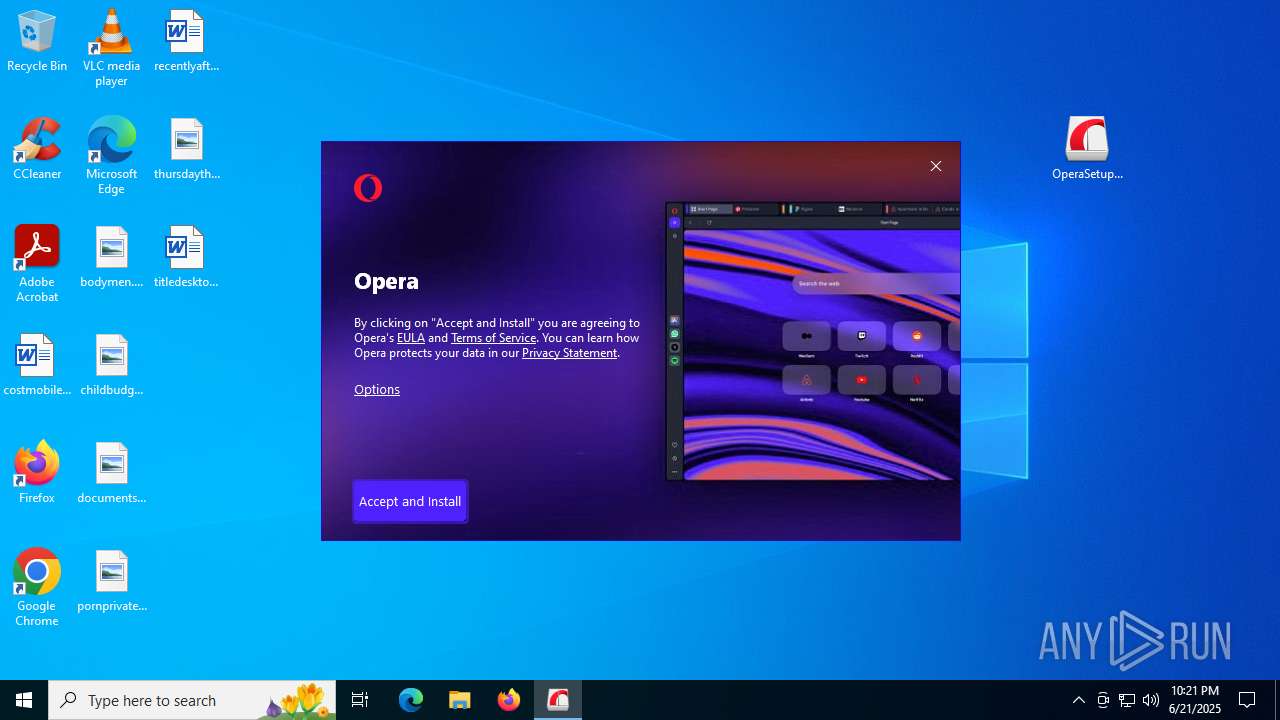Open the taskbar clock and calendar
1280x720 pixels.
(1195, 700)
